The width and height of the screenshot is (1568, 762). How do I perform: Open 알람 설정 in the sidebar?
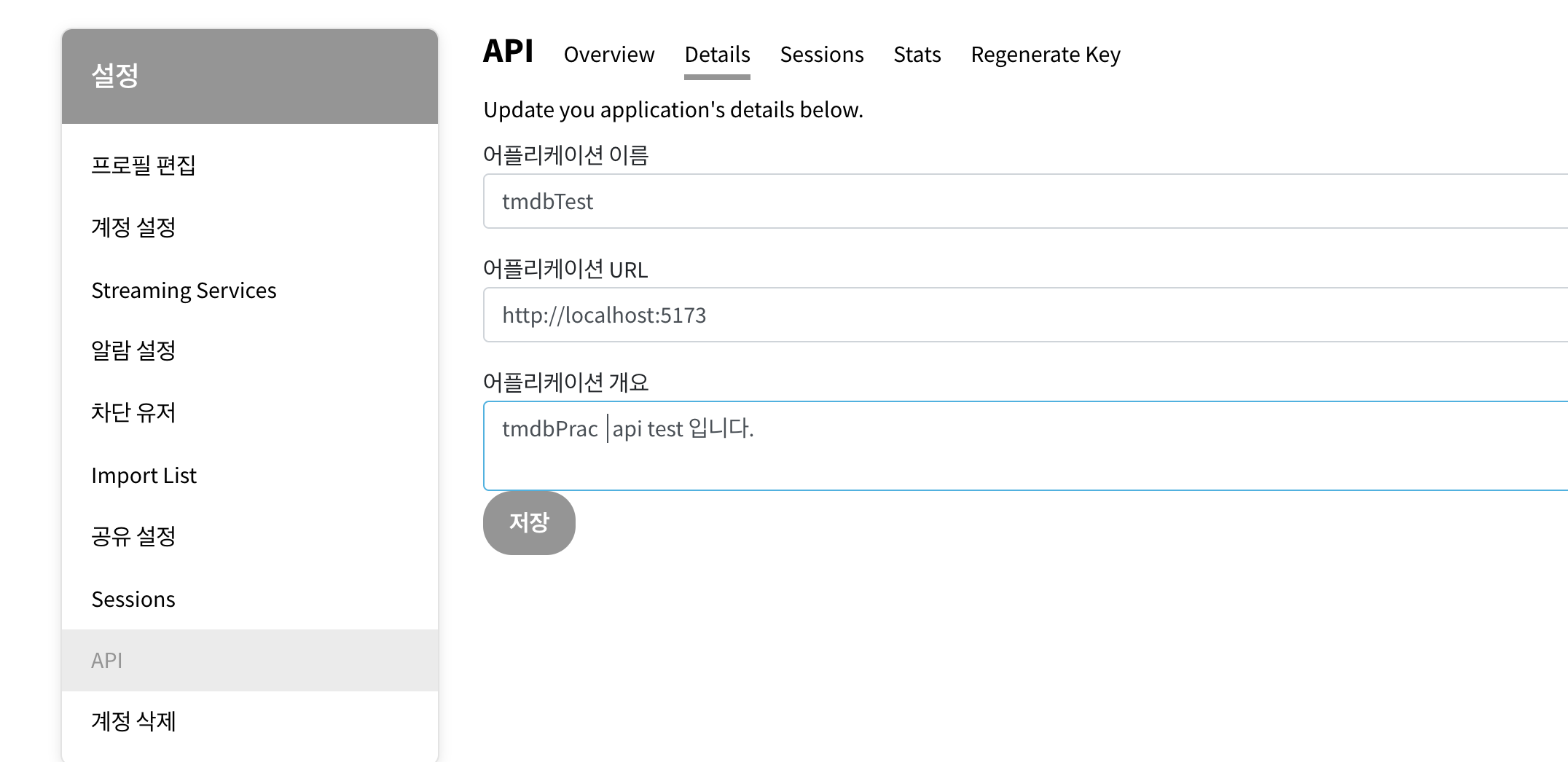point(133,351)
